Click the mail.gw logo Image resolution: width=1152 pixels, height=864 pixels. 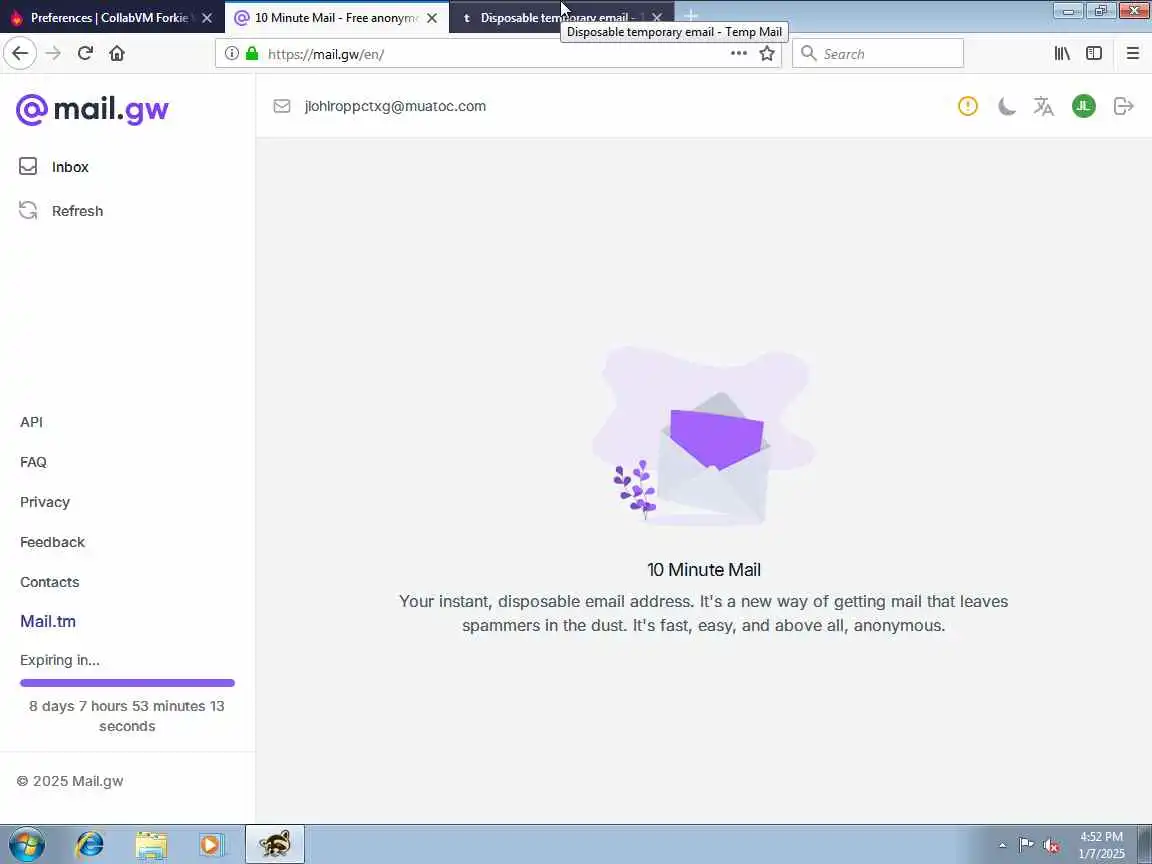93,110
